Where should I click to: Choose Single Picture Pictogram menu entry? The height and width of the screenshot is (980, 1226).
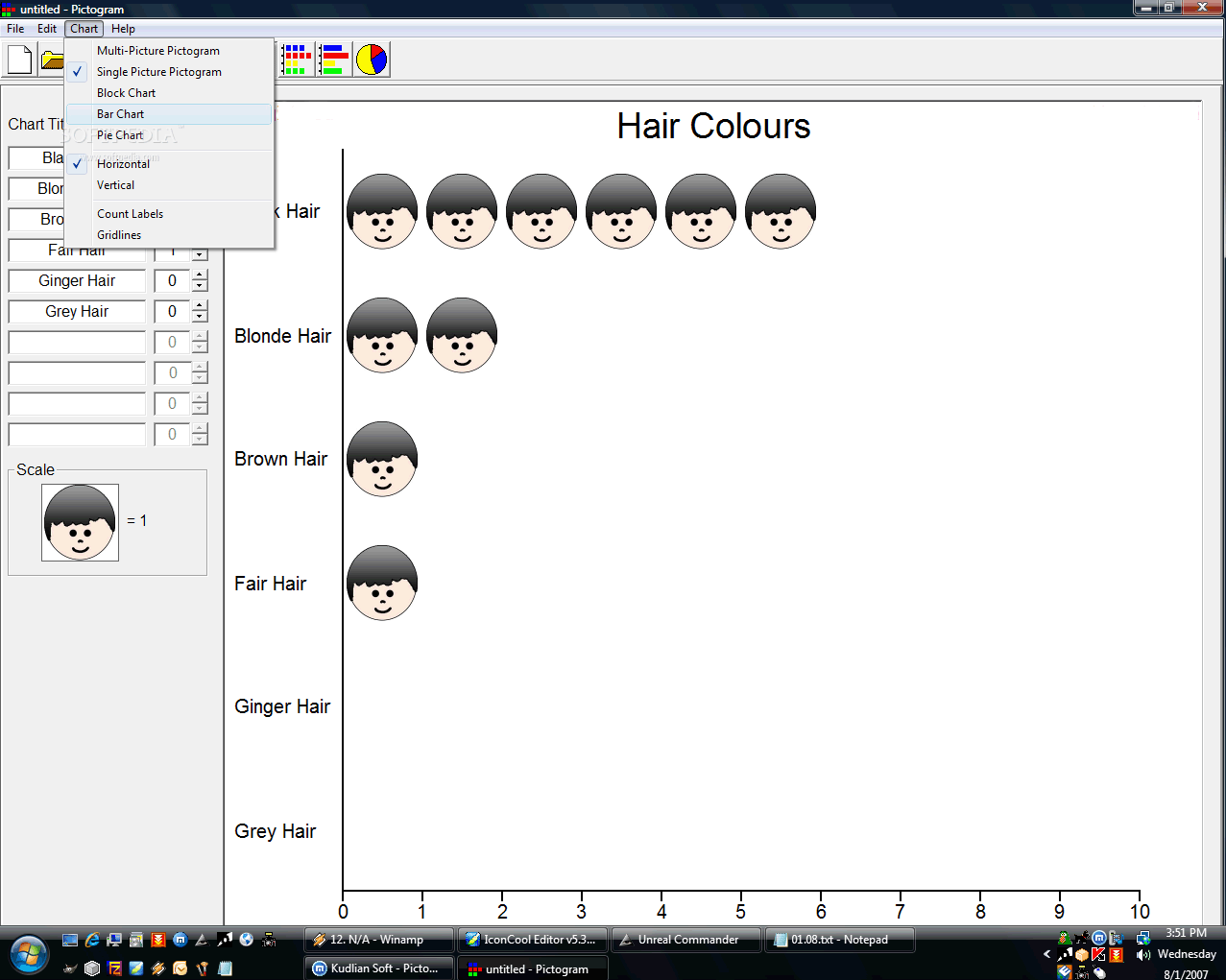click(x=169, y=72)
